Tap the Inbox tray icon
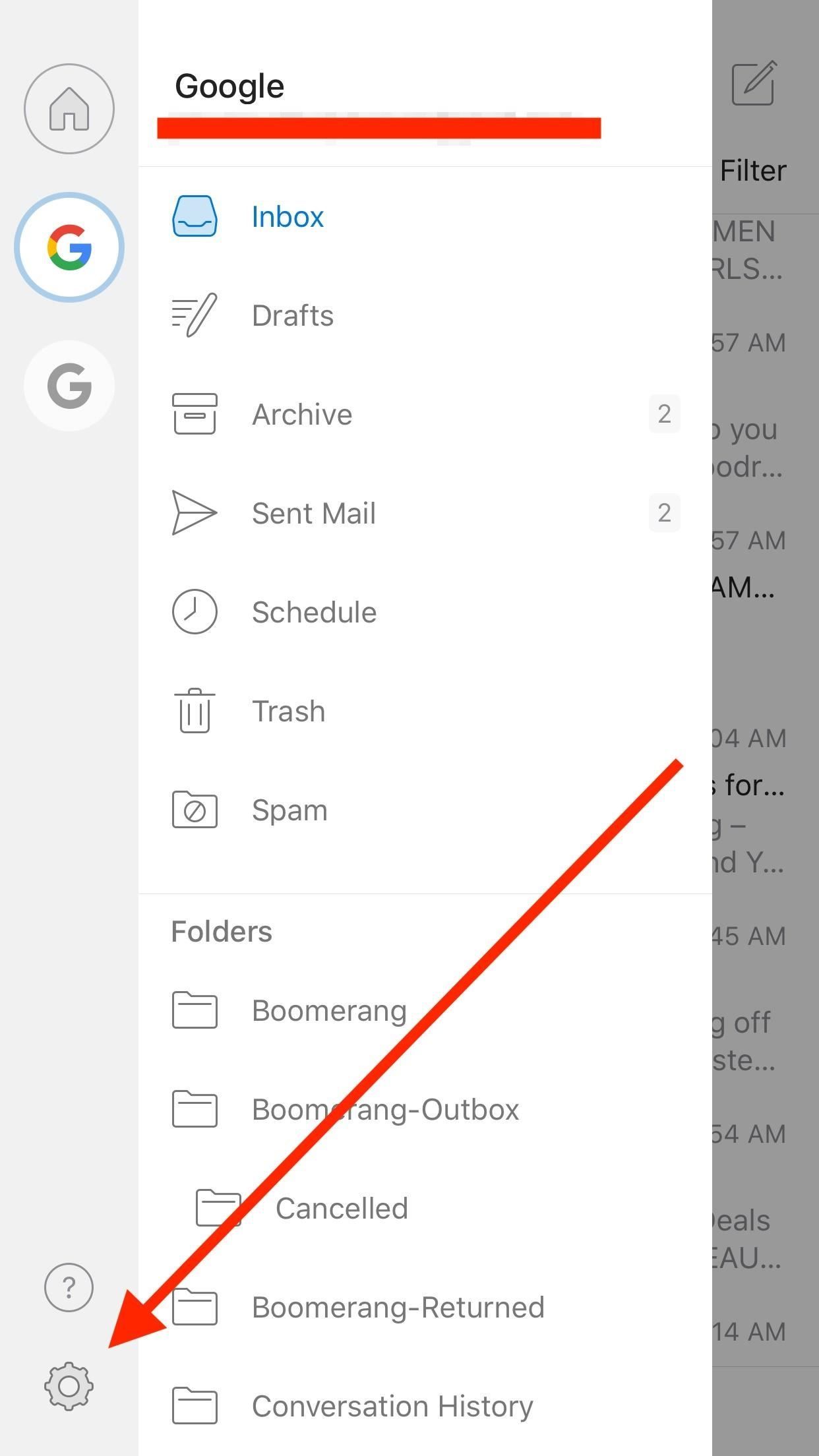Image resolution: width=819 pixels, height=1456 pixels. 195,216
